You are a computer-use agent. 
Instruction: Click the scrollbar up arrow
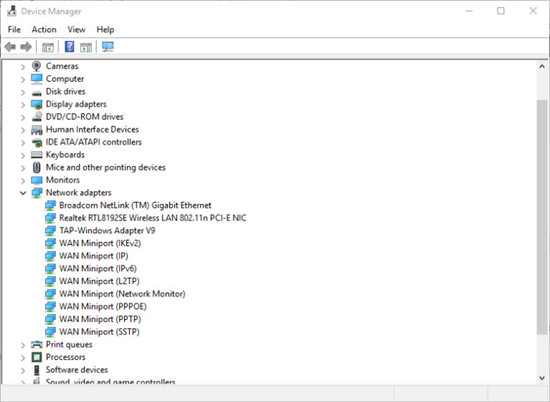(x=542, y=66)
